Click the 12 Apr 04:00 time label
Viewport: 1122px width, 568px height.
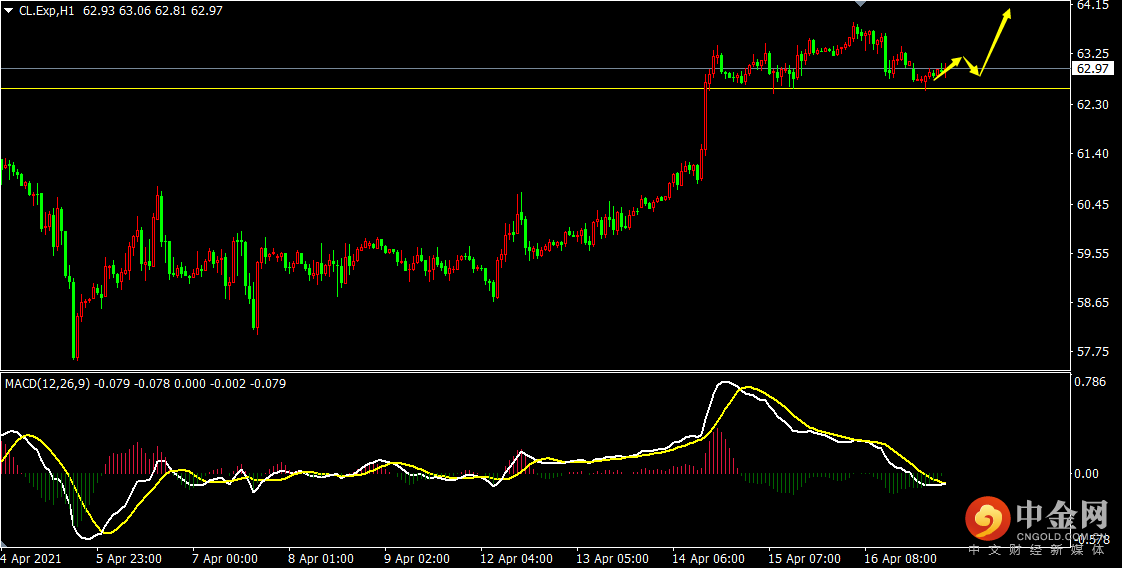pos(517,558)
